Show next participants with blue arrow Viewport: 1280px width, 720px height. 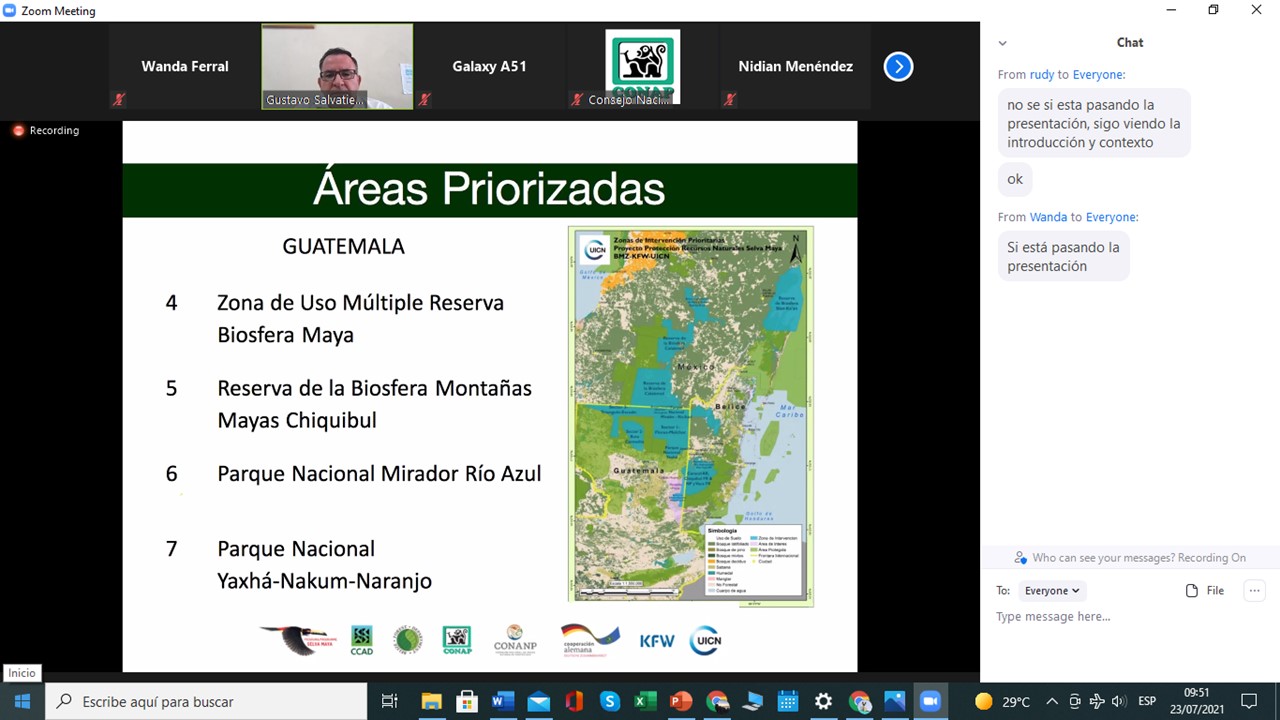pyautogui.click(x=898, y=67)
